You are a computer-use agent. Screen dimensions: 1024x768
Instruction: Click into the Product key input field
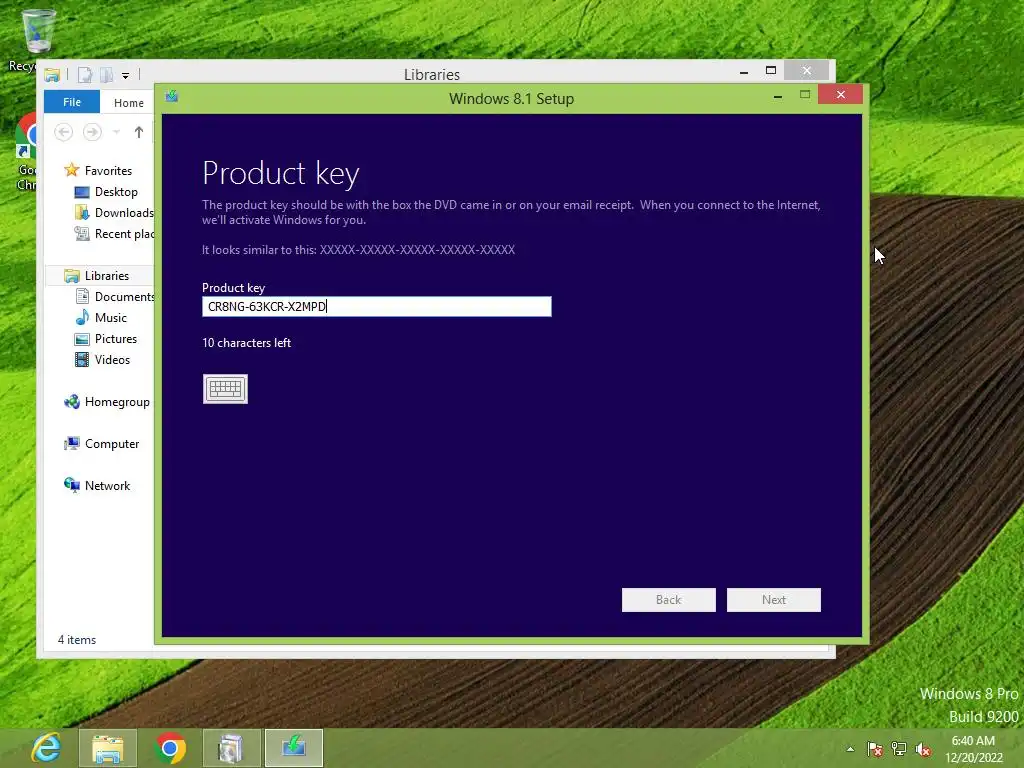coord(377,306)
